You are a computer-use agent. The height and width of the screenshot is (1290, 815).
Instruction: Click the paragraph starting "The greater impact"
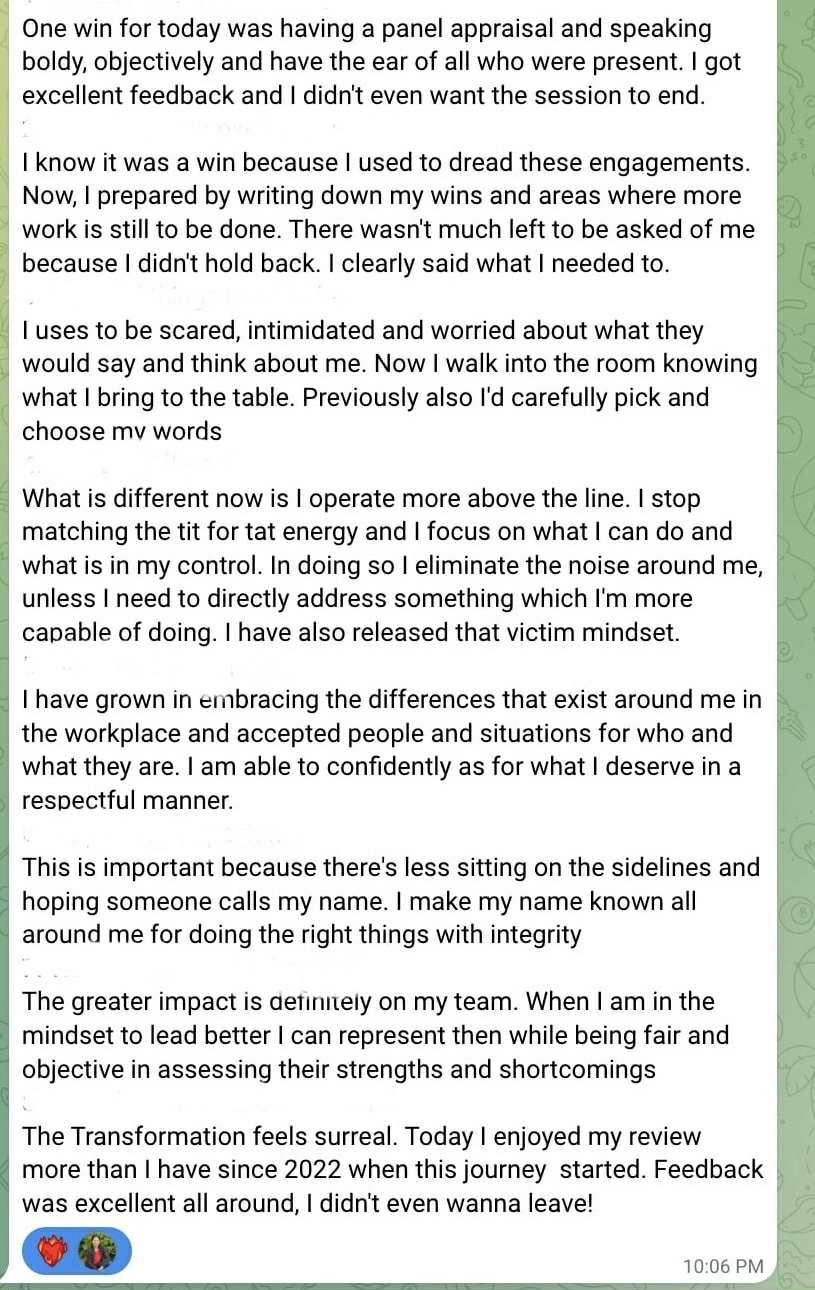tap(380, 1035)
